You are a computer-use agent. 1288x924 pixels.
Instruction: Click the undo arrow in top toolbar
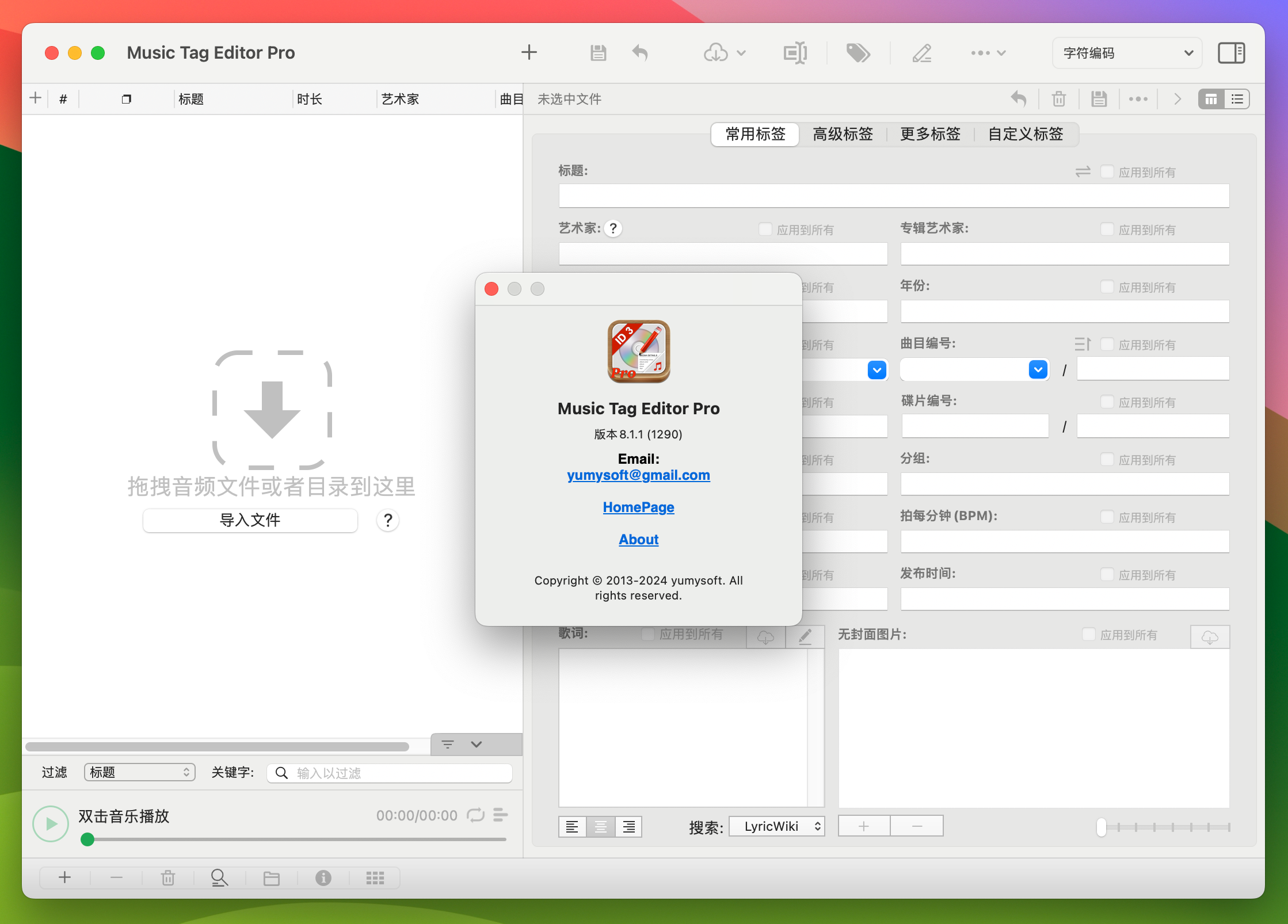click(x=640, y=53)
